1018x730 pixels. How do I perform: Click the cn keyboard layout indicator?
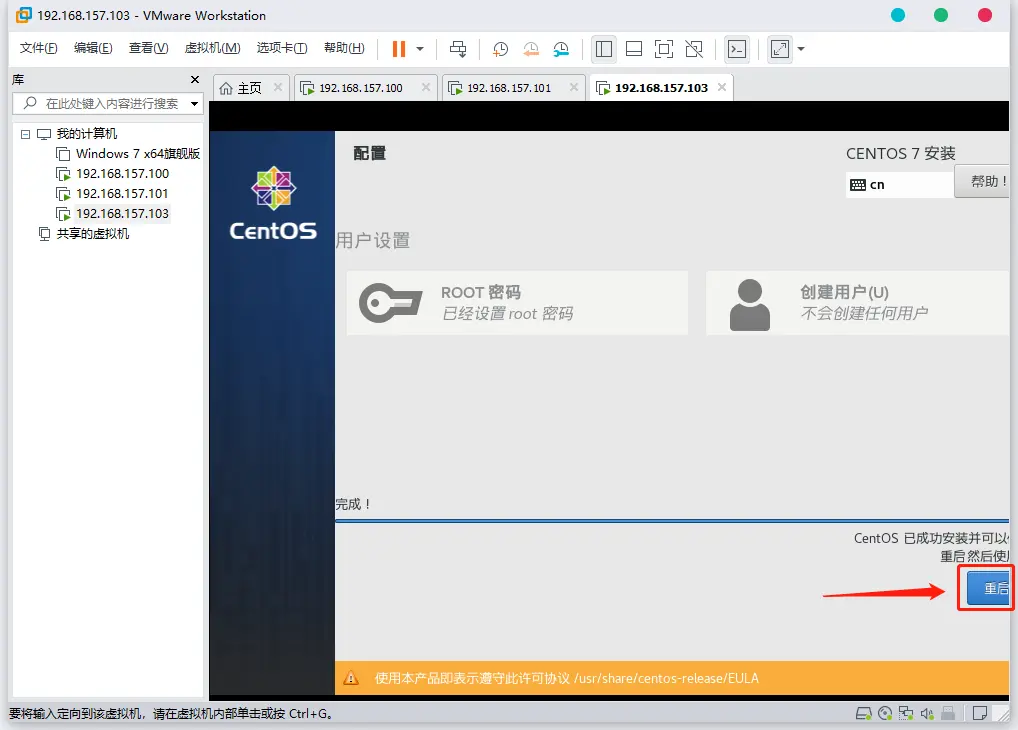(x=900, y=184)
